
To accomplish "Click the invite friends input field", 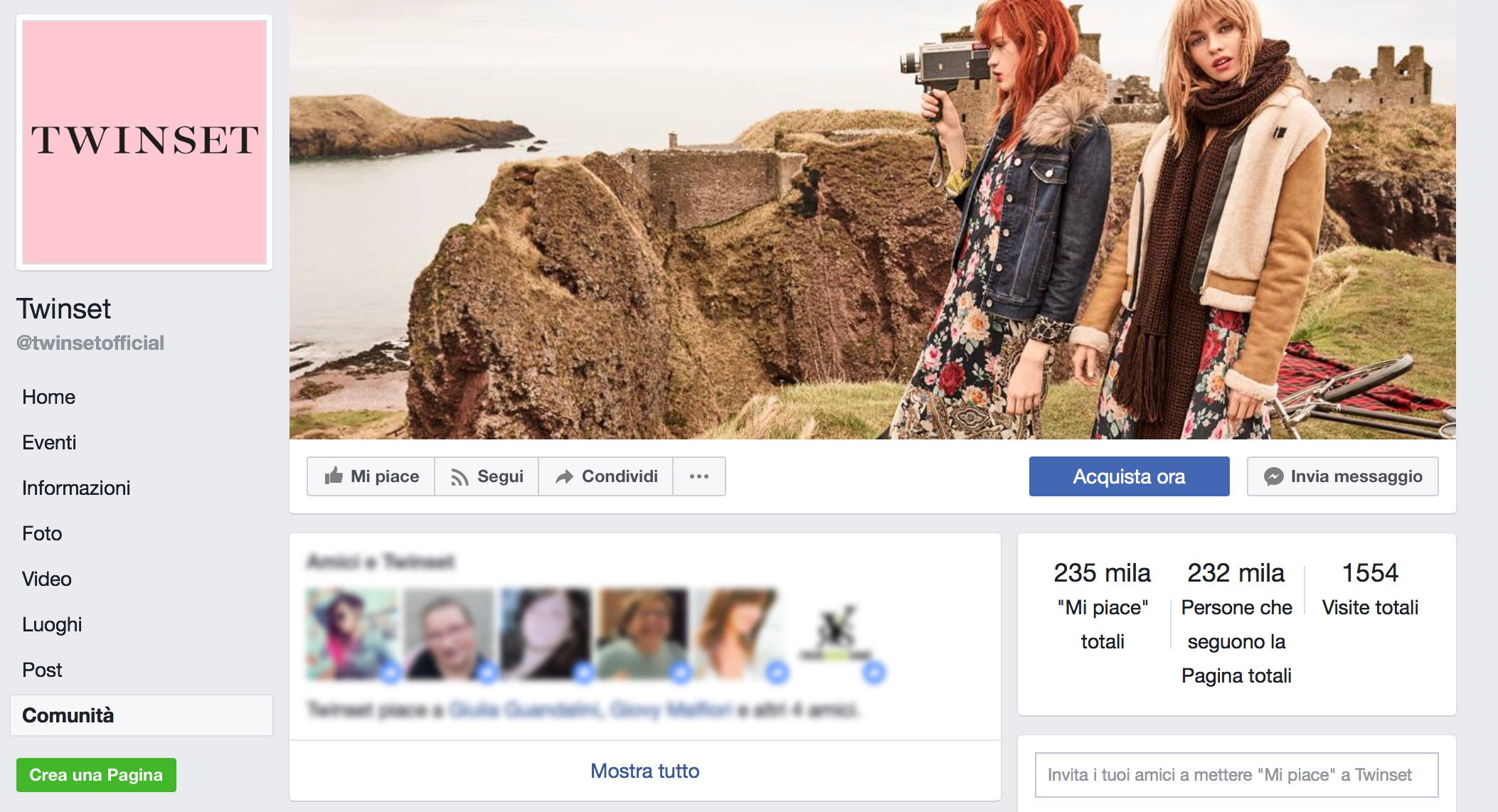I will (1236, 775).
